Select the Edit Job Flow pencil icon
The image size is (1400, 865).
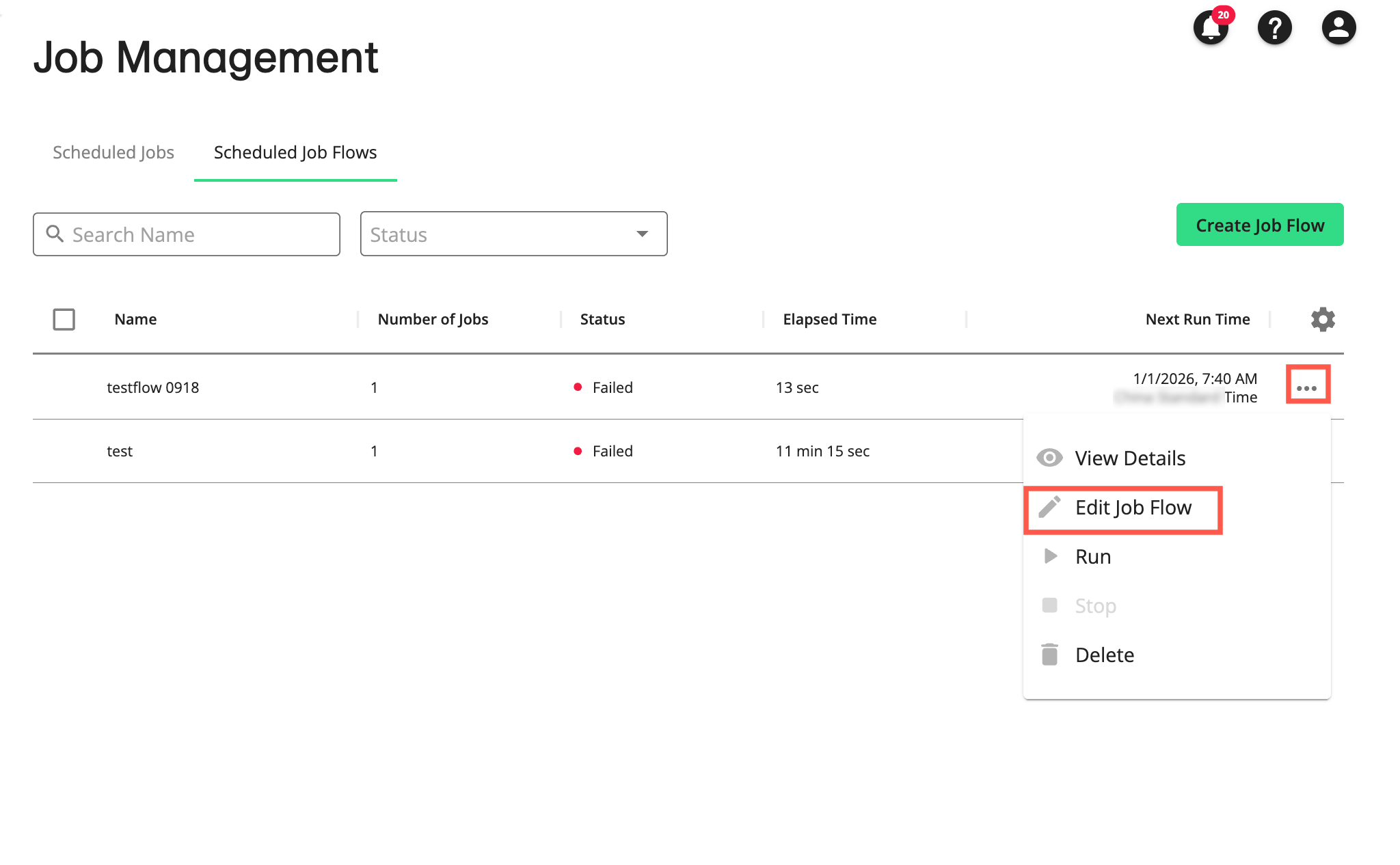(1049, 508)
